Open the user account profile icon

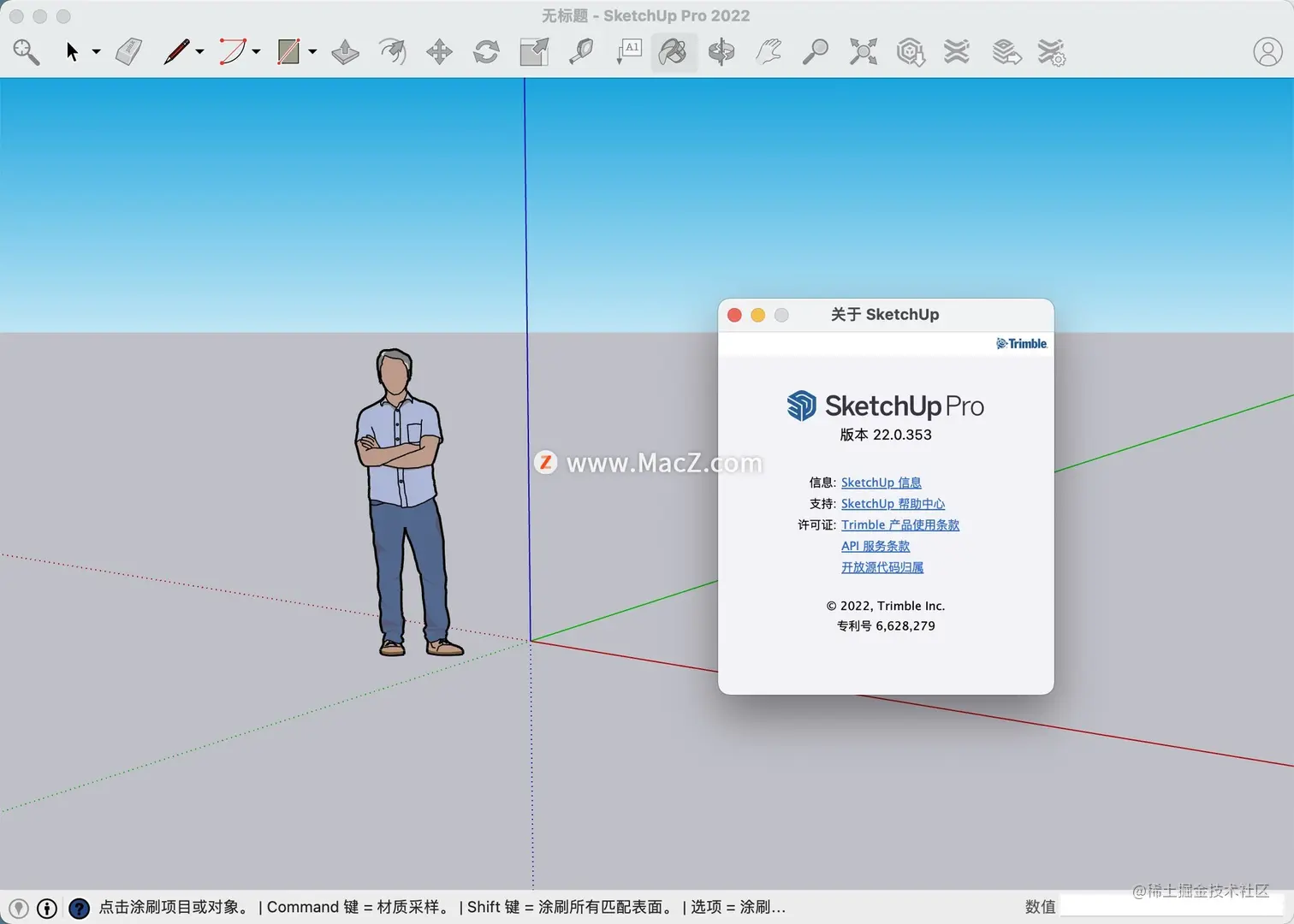coord(1267,52)
